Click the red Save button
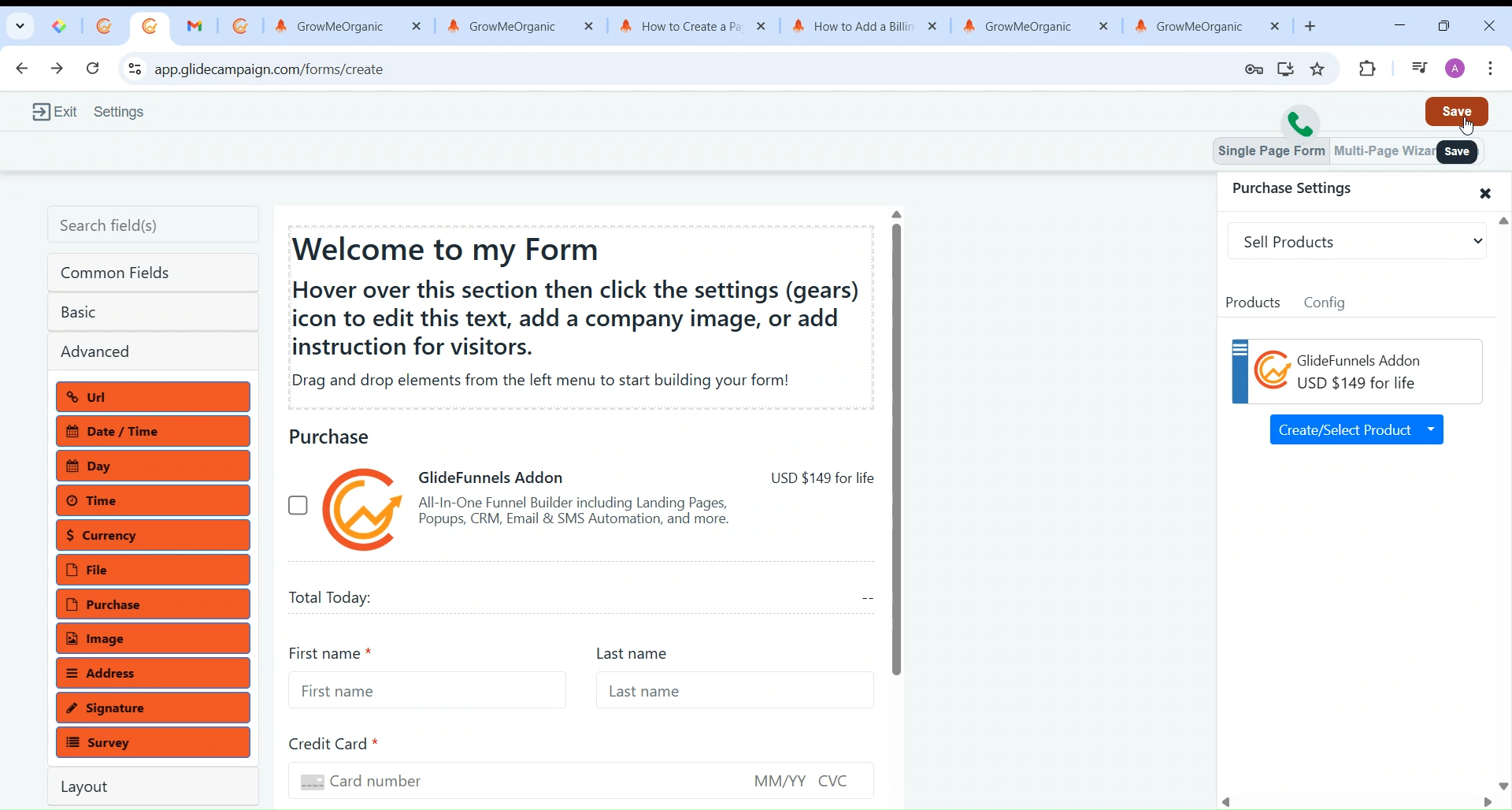Viewport: 1512px width, 810px height. tap(1456, 112)
